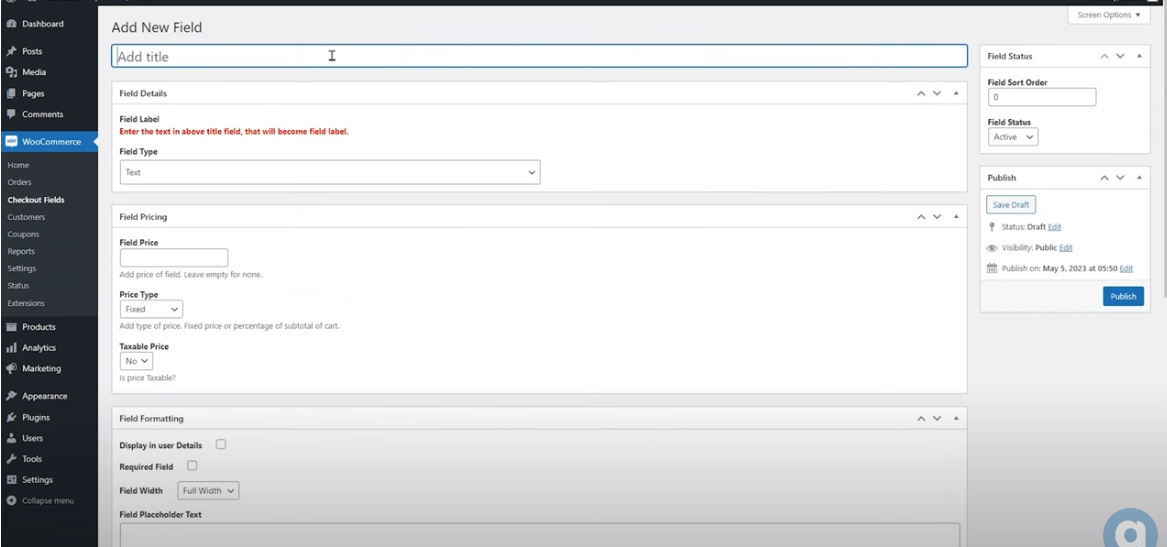1167x547 pixels.
Task: Collapse the Field Pricing panel toggle
Action: (x=956, y=217)
